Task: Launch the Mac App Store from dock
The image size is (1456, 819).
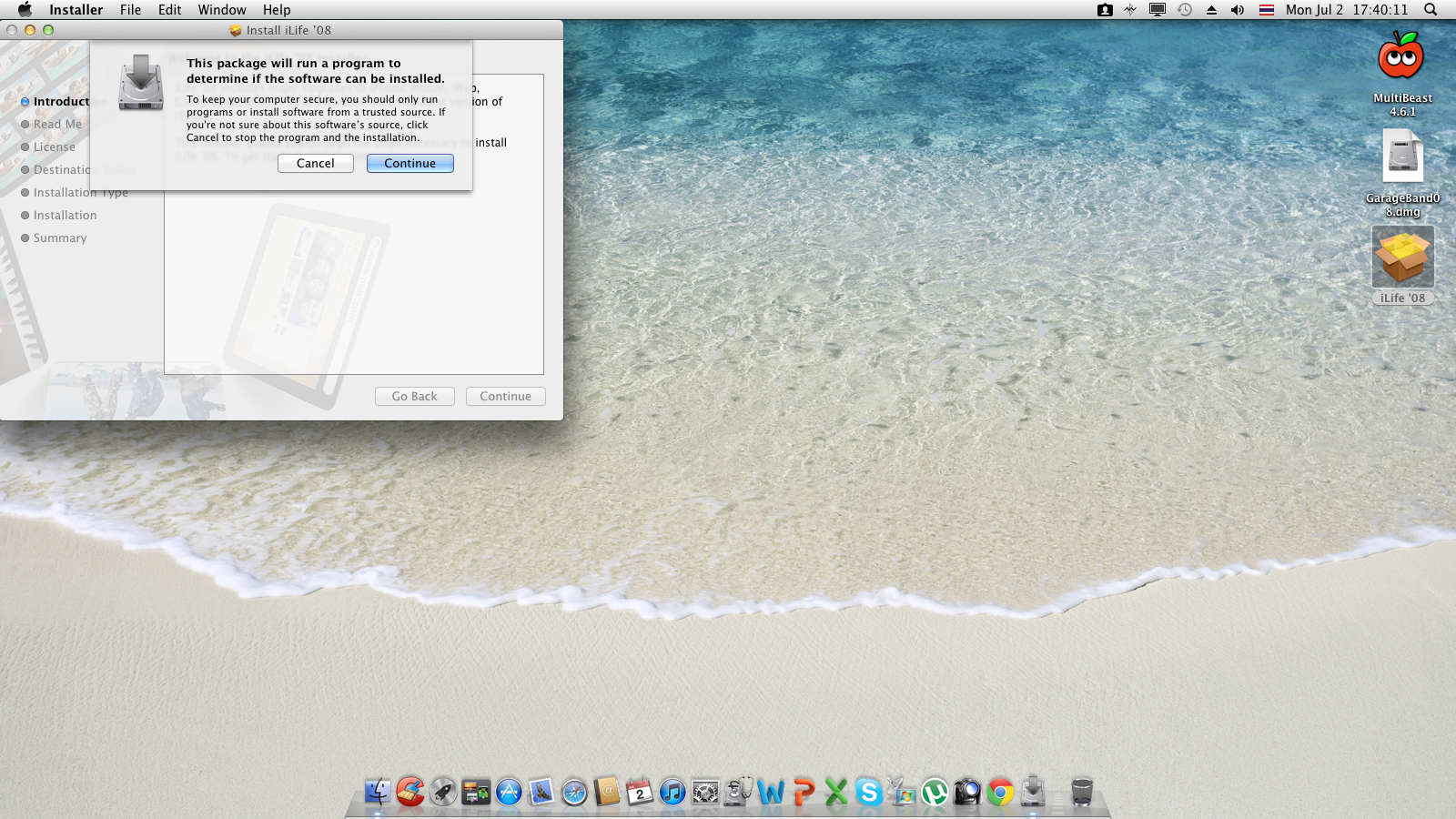Action: coord(509,793)
